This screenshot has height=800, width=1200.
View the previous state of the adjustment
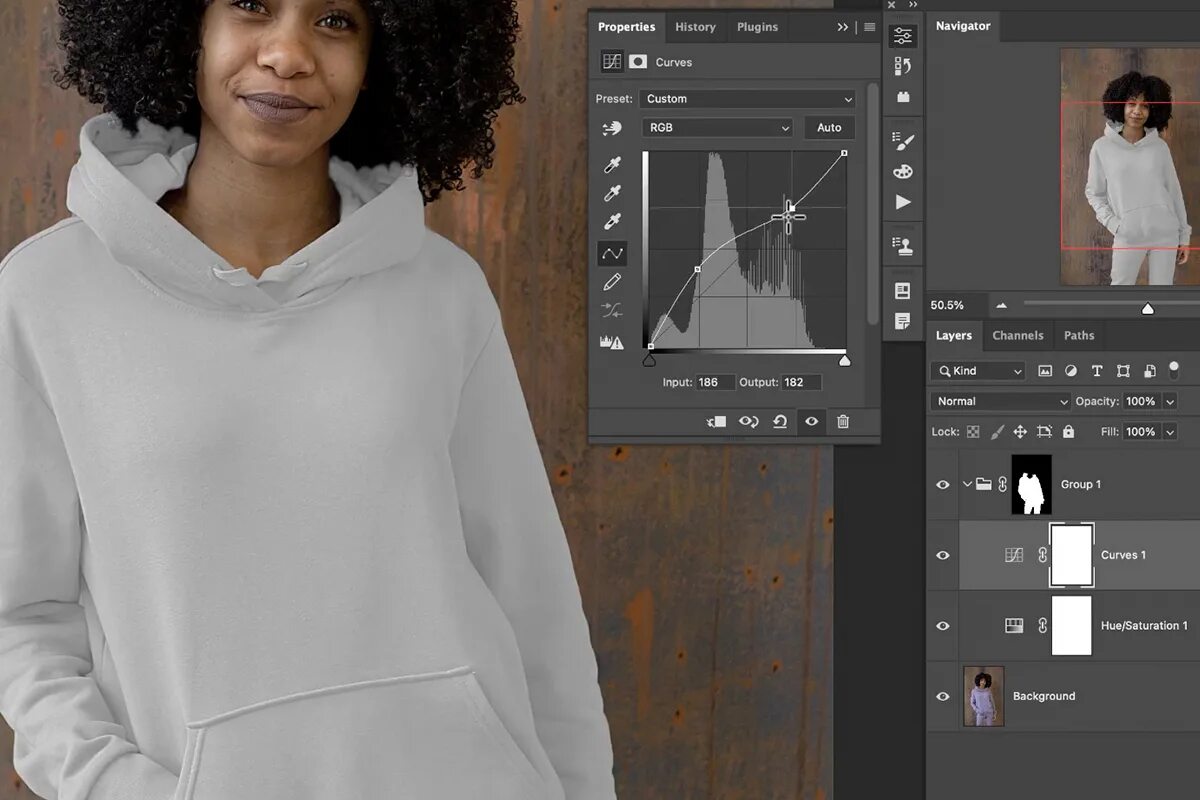click(x=748, y=422)
